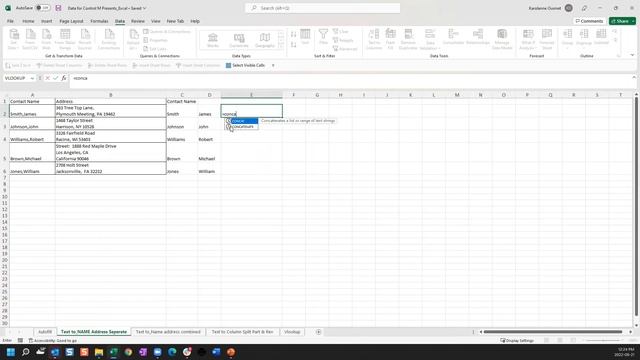Viewport: 640px width, 360px height.
Task: Cancel formula entry with X icon
Action: (47, 78)
